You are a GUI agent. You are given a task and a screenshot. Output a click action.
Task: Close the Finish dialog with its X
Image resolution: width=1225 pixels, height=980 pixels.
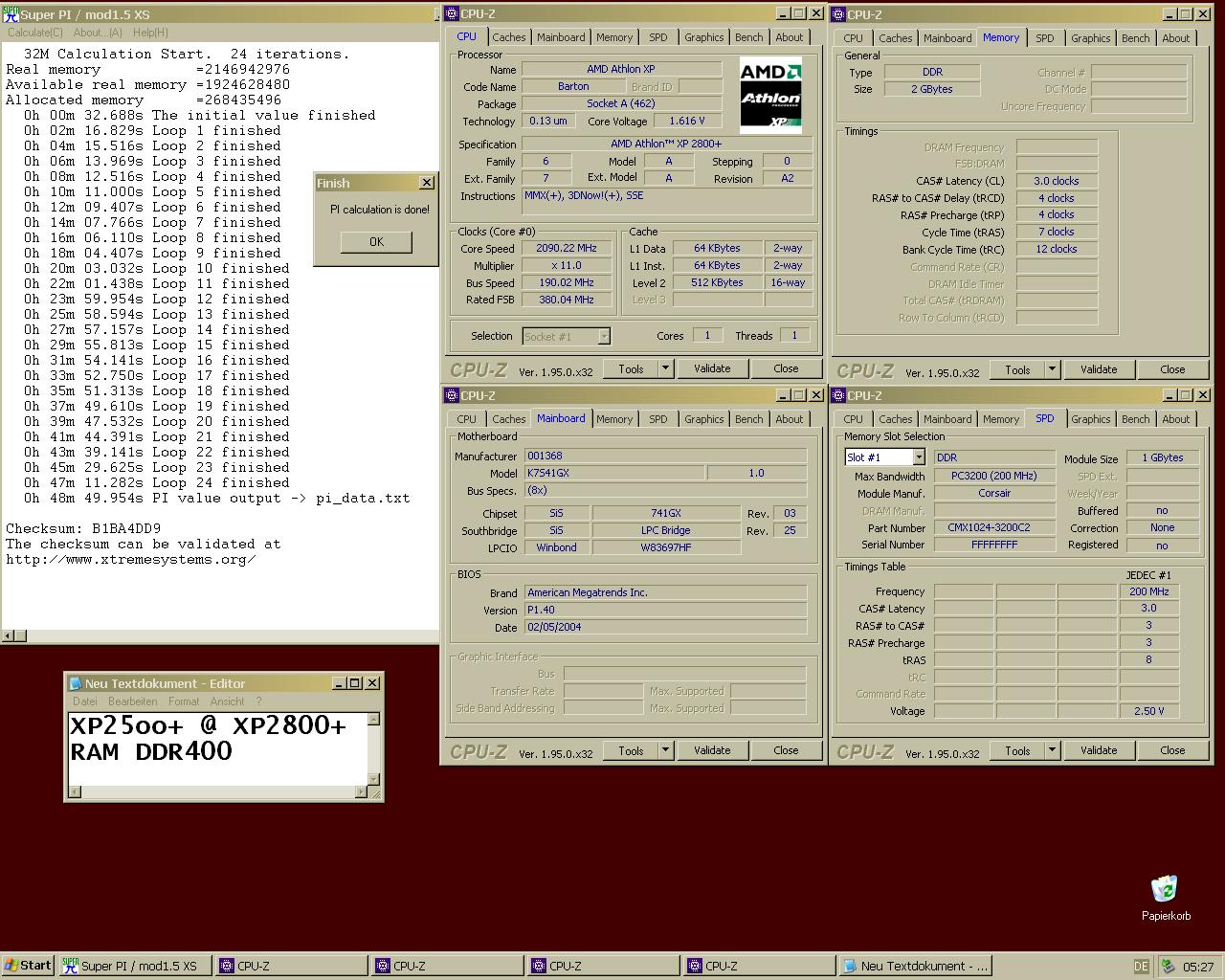tap(427, 183)
